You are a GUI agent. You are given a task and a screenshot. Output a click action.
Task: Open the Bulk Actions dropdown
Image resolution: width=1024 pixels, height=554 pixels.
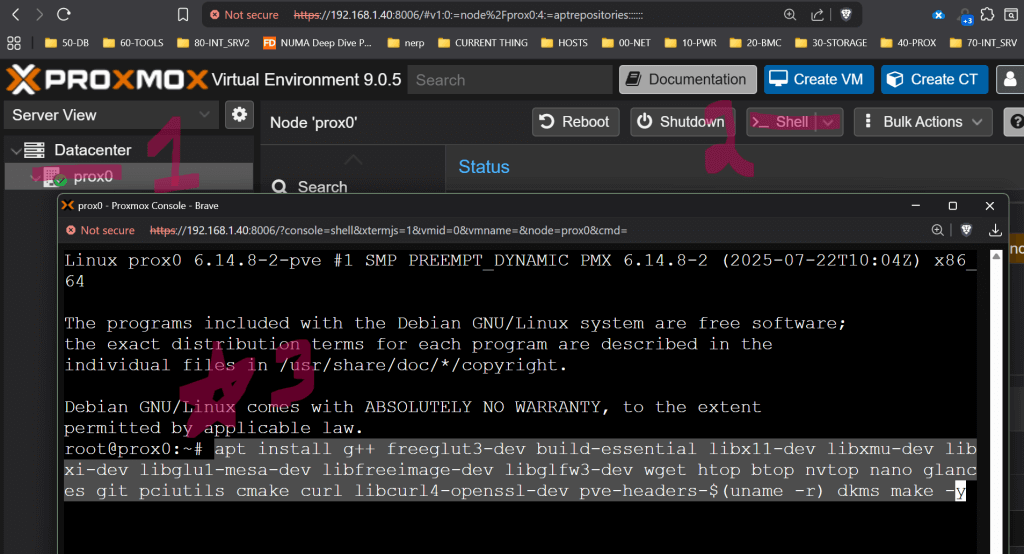[922, 122]
